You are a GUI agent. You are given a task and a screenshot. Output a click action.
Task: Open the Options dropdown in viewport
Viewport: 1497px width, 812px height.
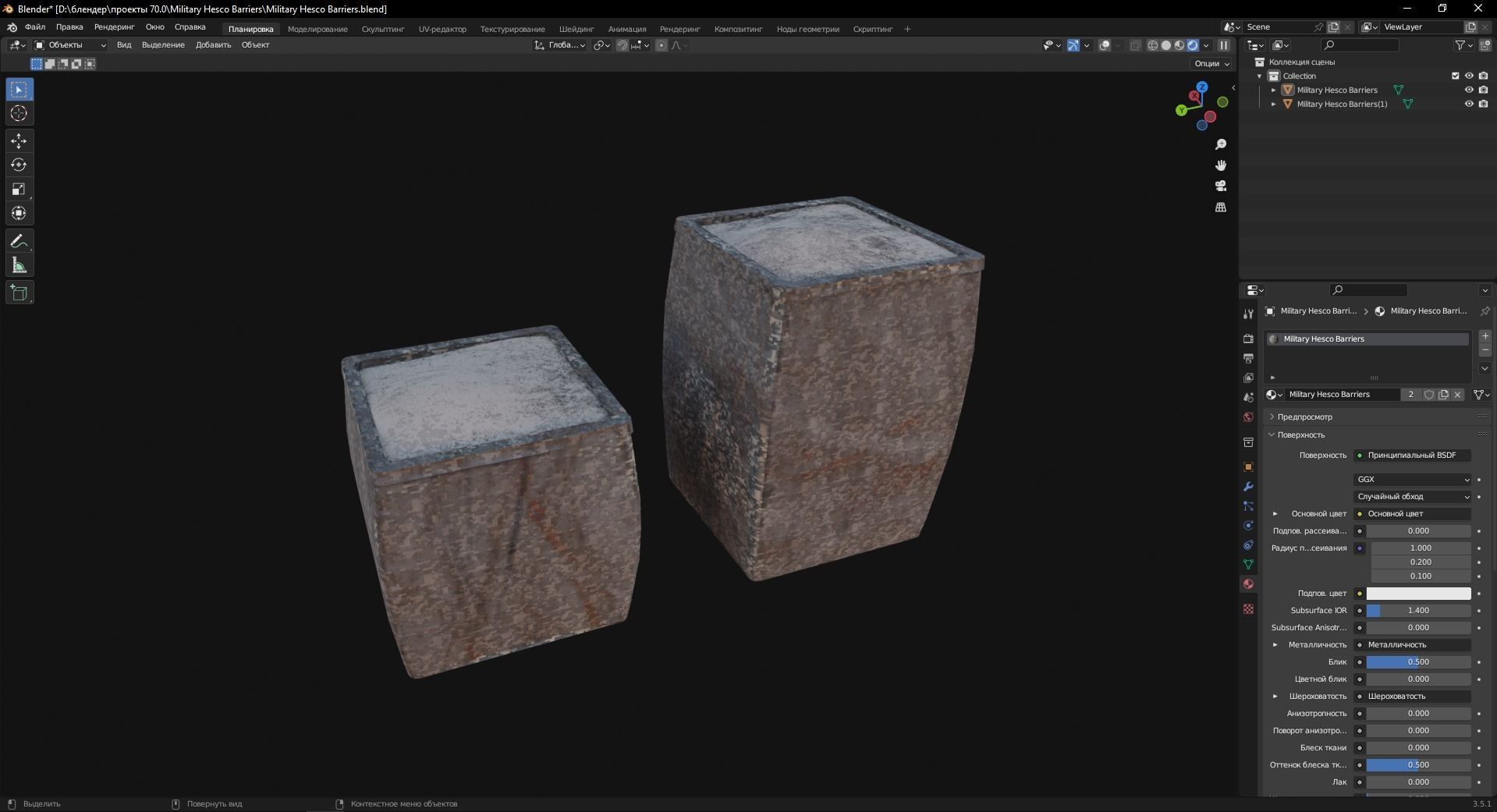click(1212, 64)
